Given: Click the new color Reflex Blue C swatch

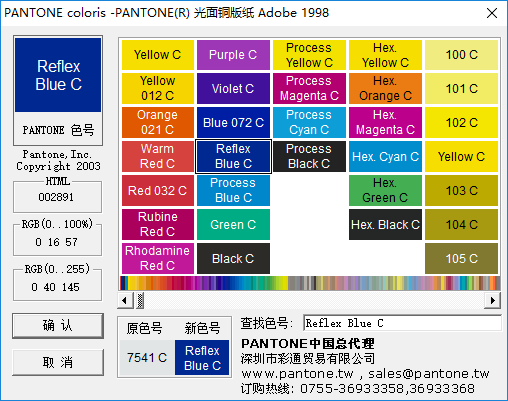Looking at the screenshot, I should tap(202, 358).
